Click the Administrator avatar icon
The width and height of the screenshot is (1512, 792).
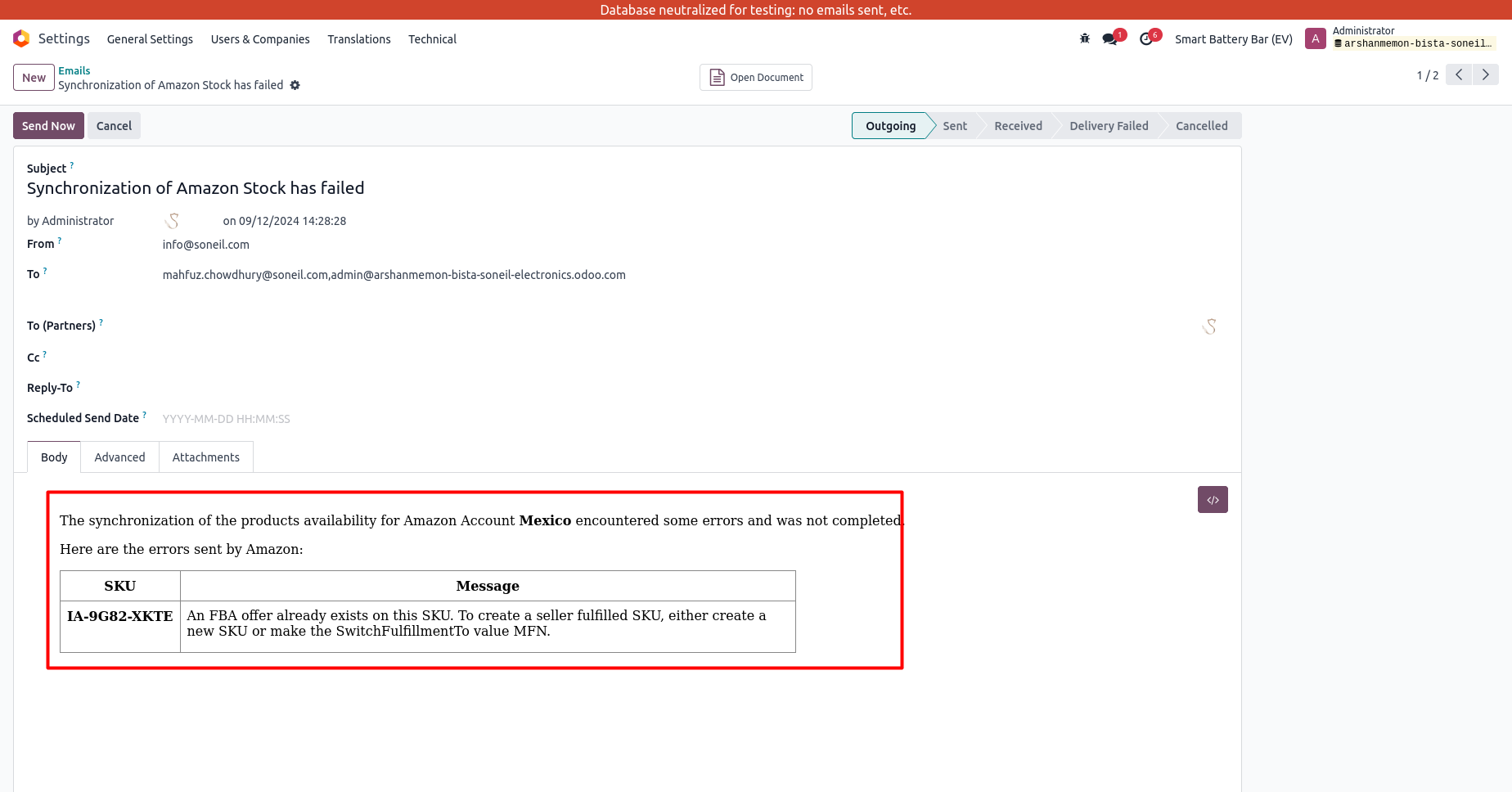click(1316, 38)
